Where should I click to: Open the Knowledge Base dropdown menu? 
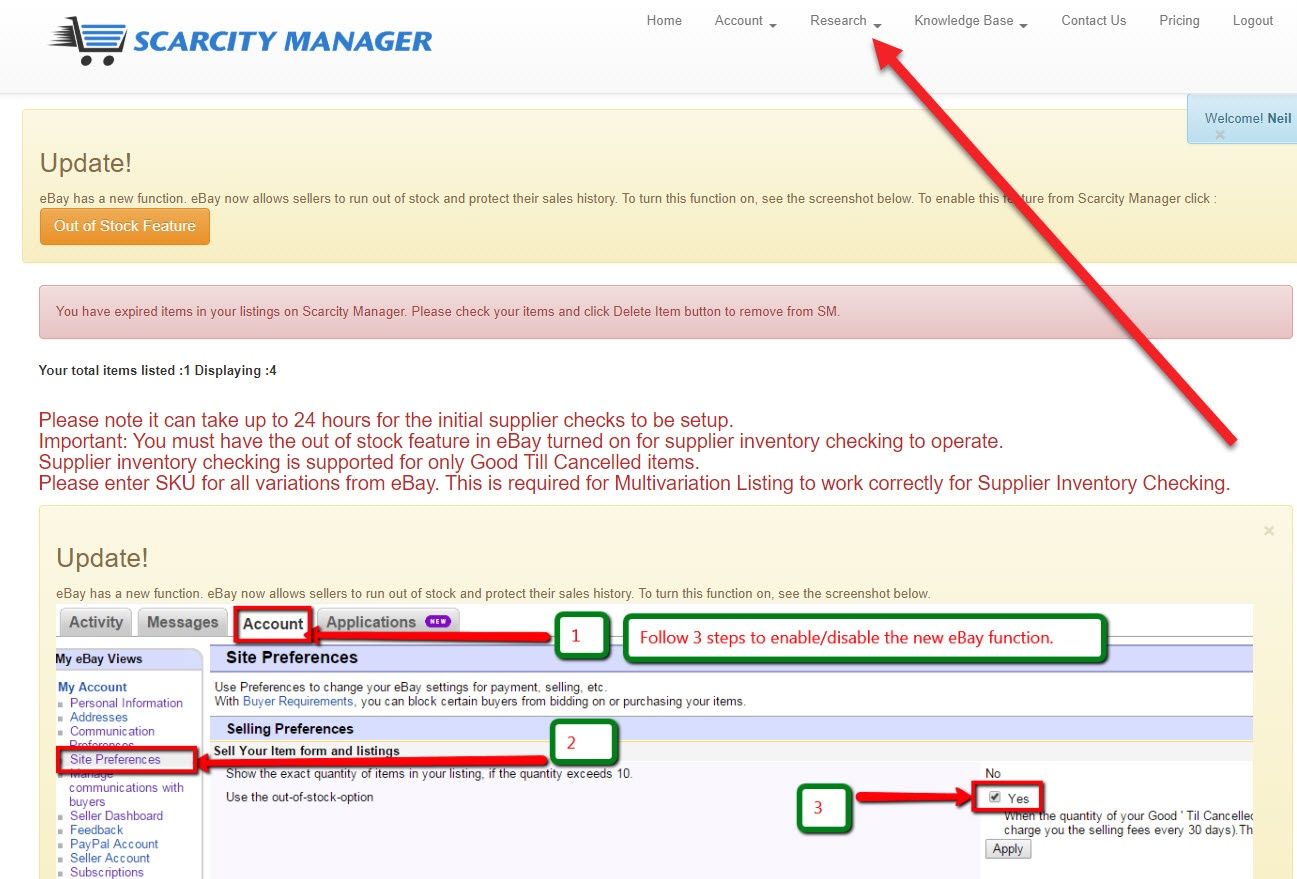(970, 20)
